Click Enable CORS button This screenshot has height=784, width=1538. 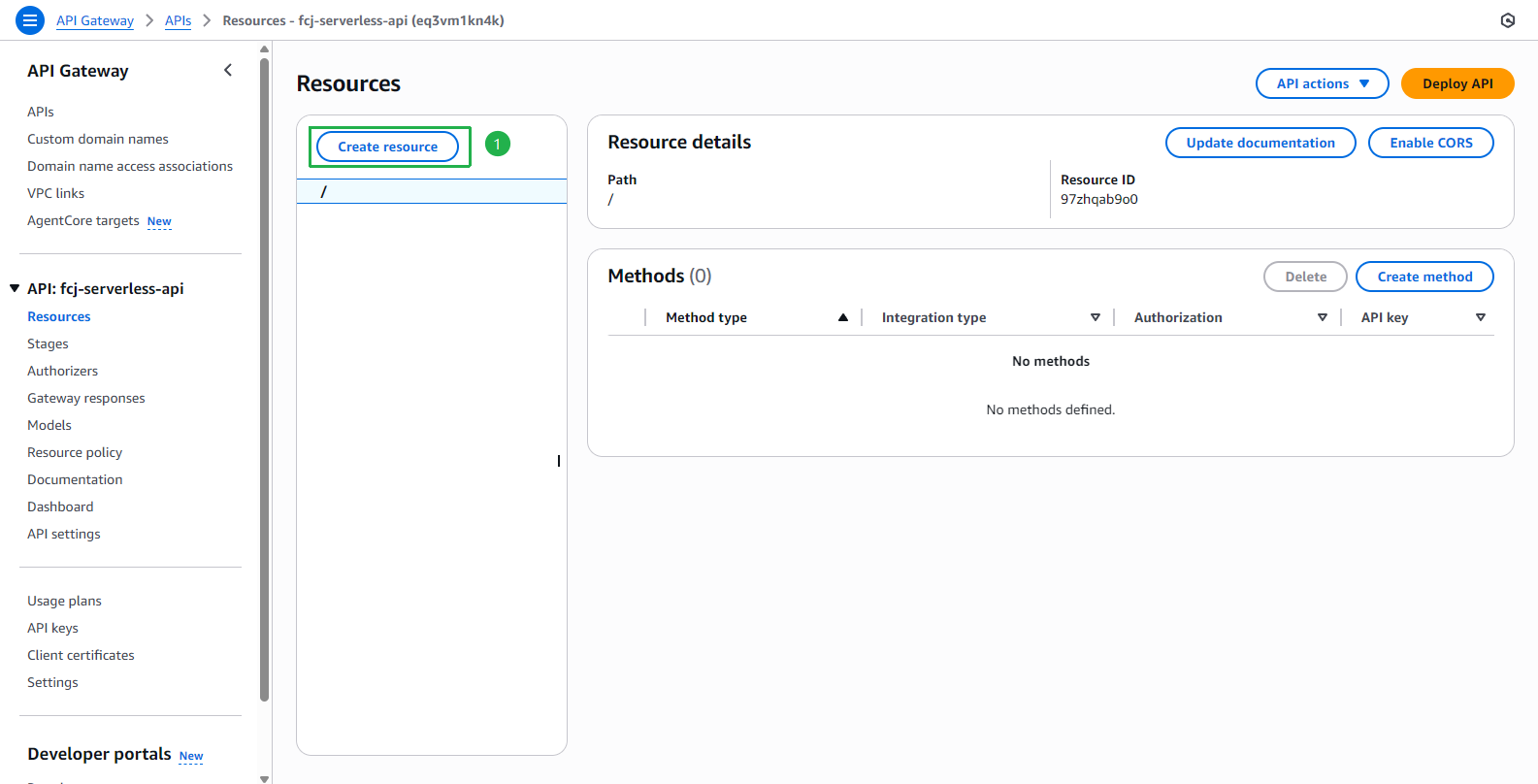click(x=1431, y=143)
